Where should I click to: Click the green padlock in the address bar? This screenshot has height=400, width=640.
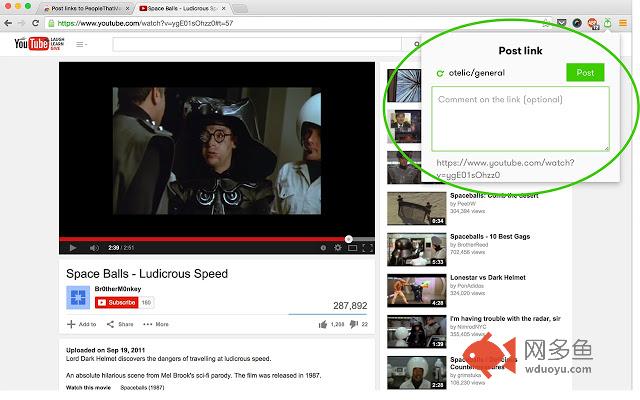[51, 23]
